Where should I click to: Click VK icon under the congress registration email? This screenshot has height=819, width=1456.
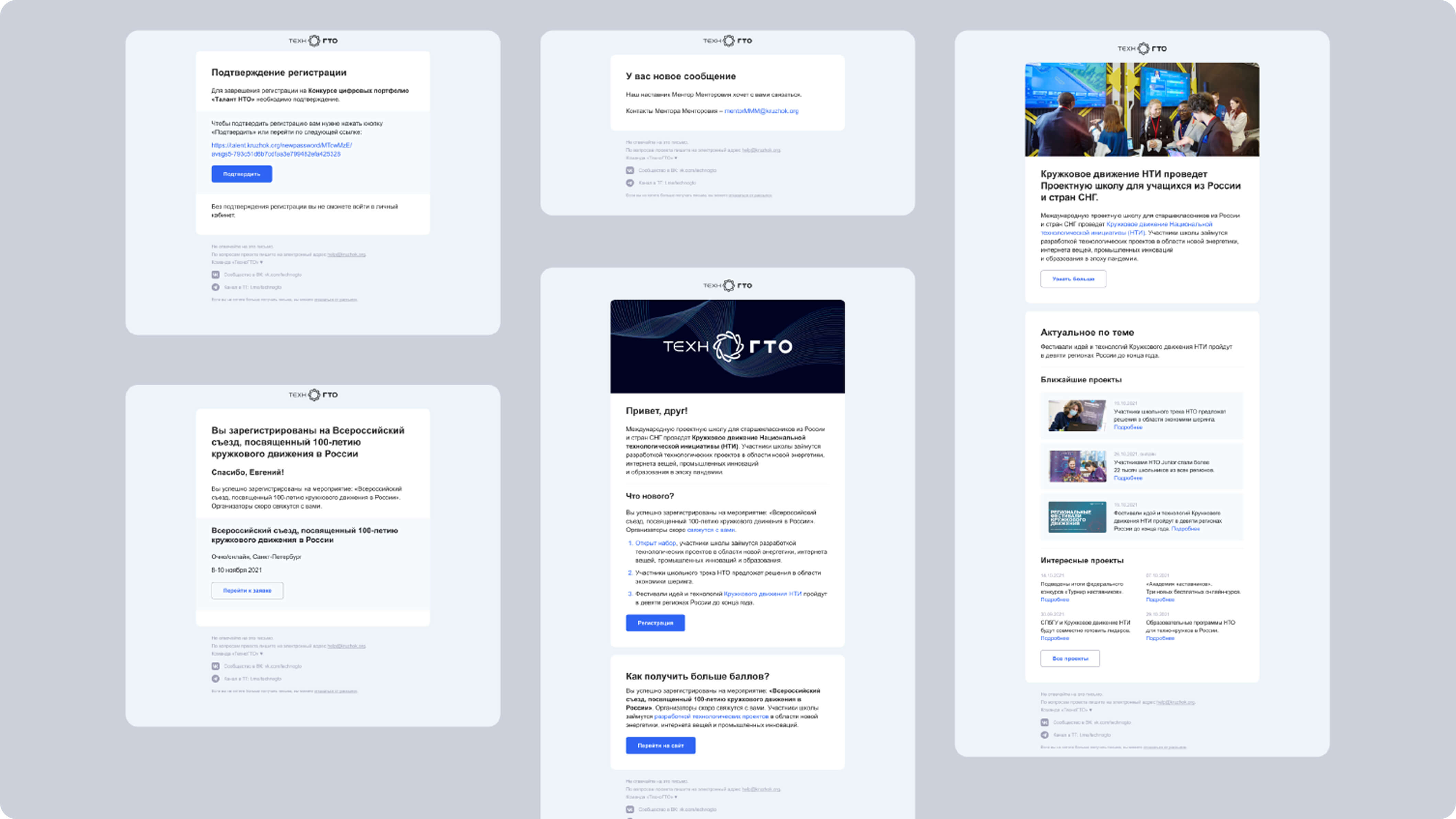[x=215, y=666]
